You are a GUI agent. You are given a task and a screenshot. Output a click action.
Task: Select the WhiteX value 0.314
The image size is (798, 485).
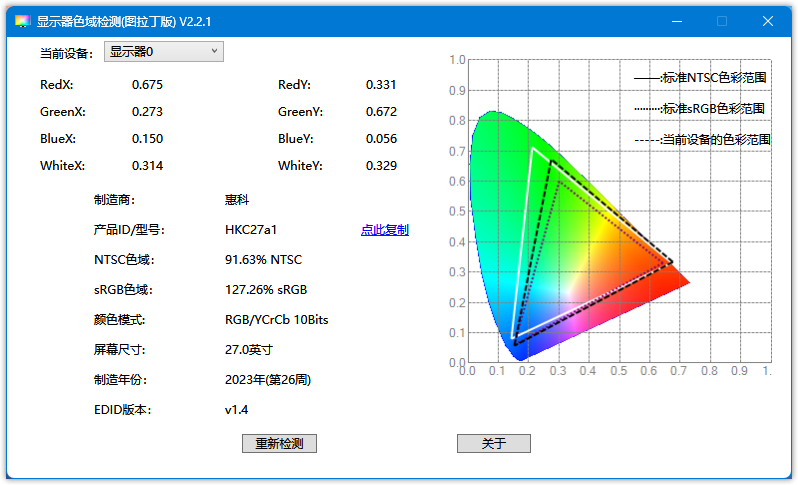coord(147,166)
